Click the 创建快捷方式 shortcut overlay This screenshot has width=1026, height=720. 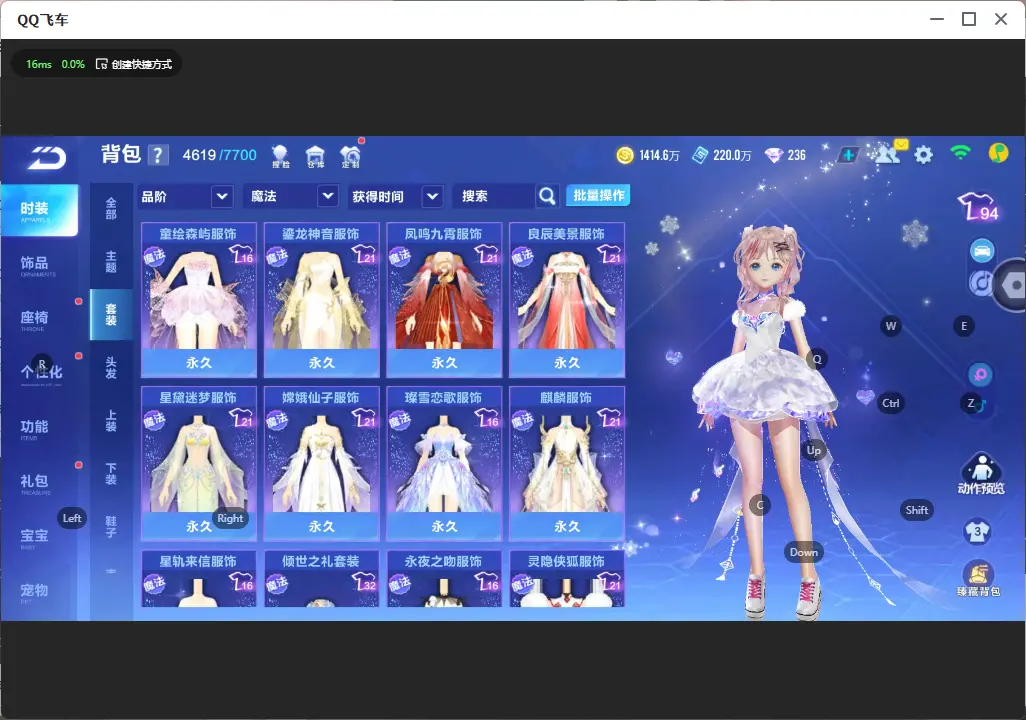point(134,64)
